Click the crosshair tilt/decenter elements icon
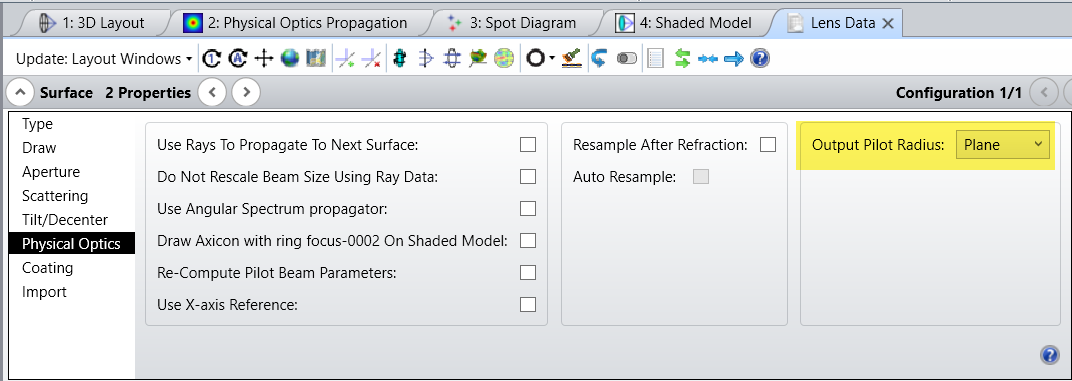1072x381 pixels. (264, 59)
